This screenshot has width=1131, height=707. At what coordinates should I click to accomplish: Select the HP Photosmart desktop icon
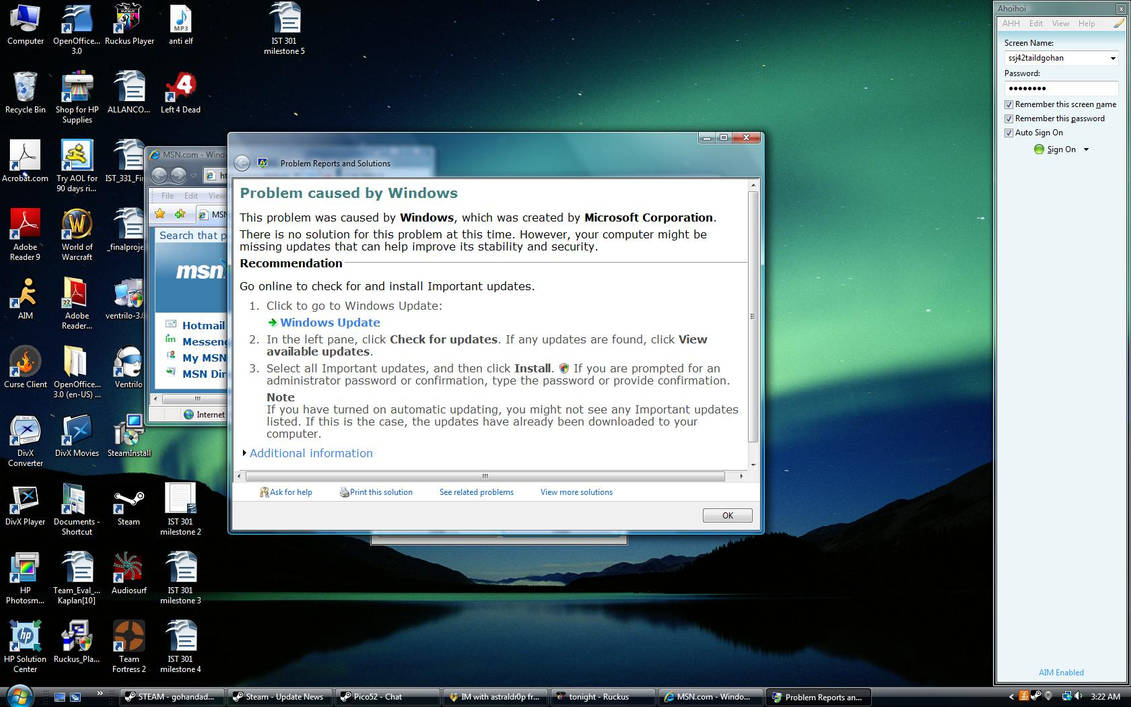pyautogui.click(x=25, y=578)
